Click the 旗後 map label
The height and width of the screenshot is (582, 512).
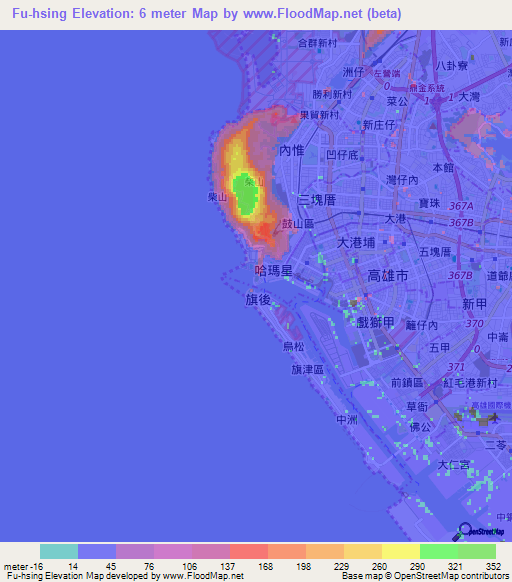click(x=258, y=300)
